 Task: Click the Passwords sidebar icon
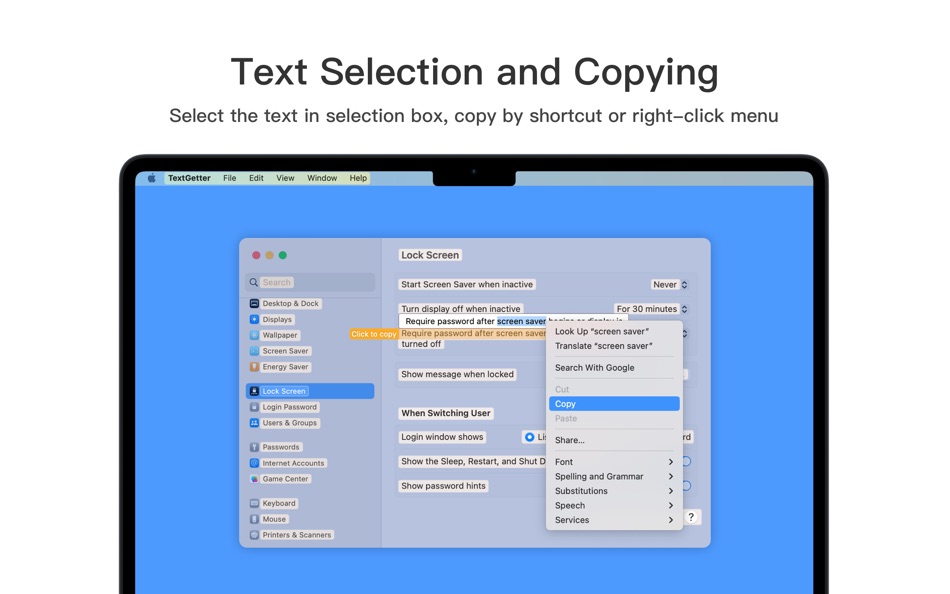pyautogui.click(x=254, y=447)
